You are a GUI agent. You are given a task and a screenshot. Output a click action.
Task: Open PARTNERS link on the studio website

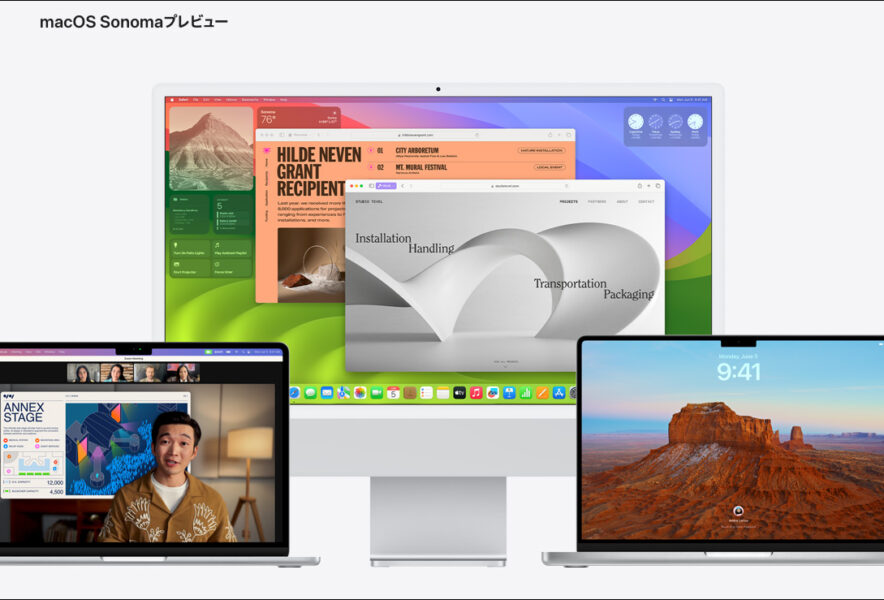[x=597, y=201]
